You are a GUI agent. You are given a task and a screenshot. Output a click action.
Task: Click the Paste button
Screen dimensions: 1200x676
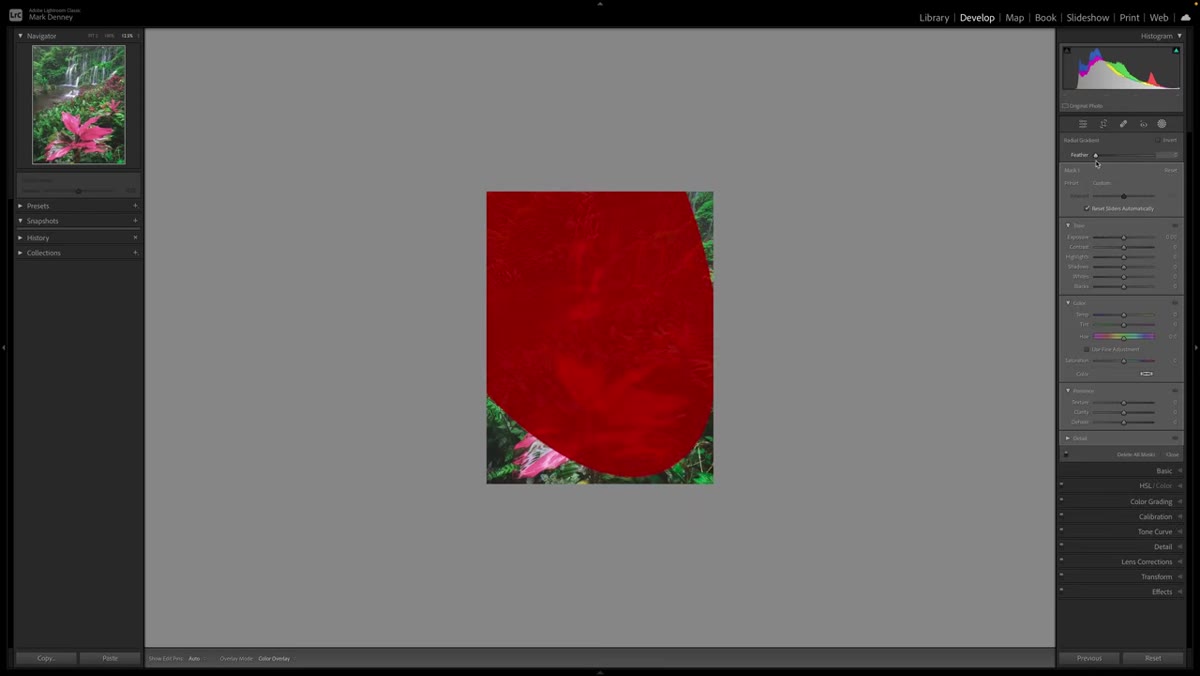tap(110, 658)
